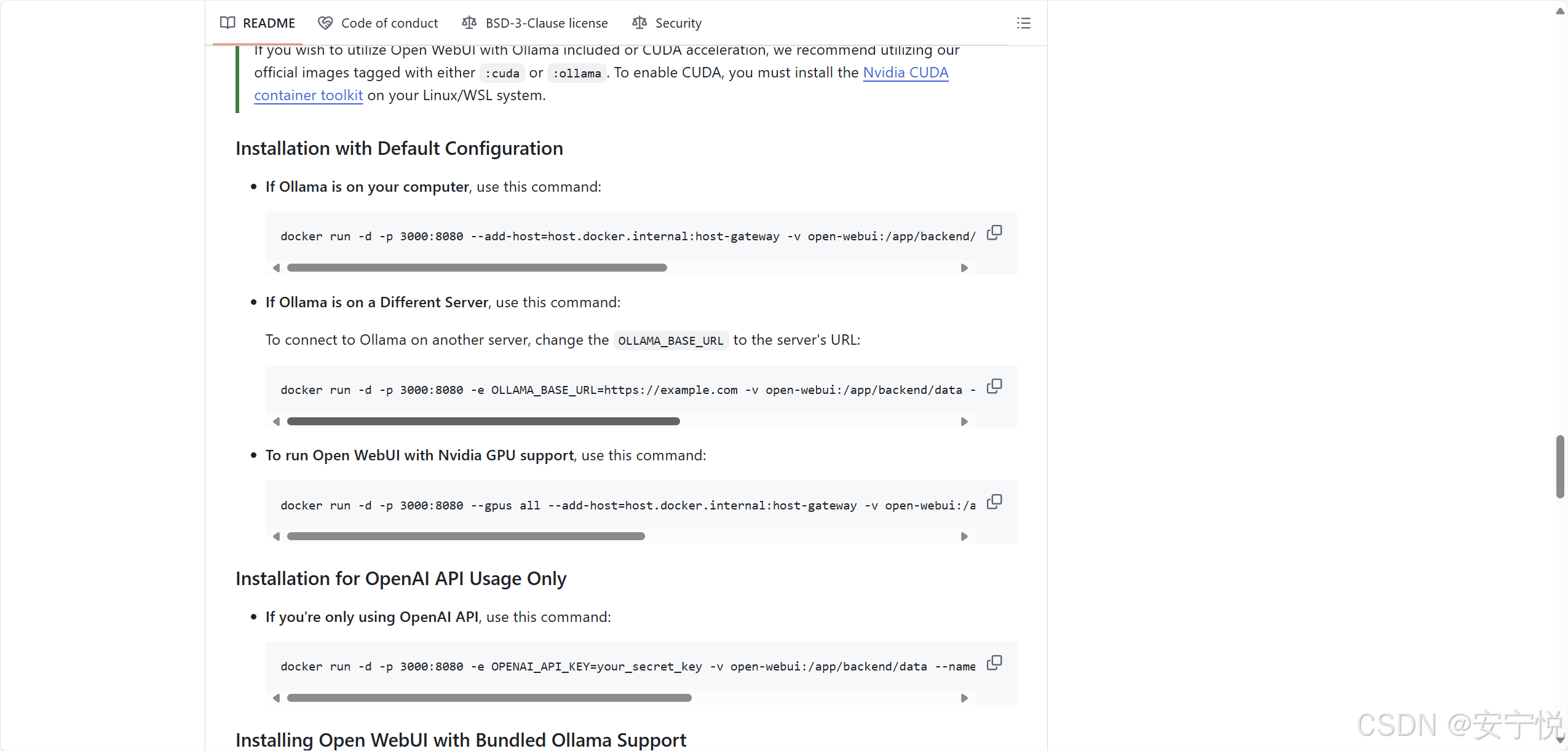Copy the --gpus all docker command

994,502
